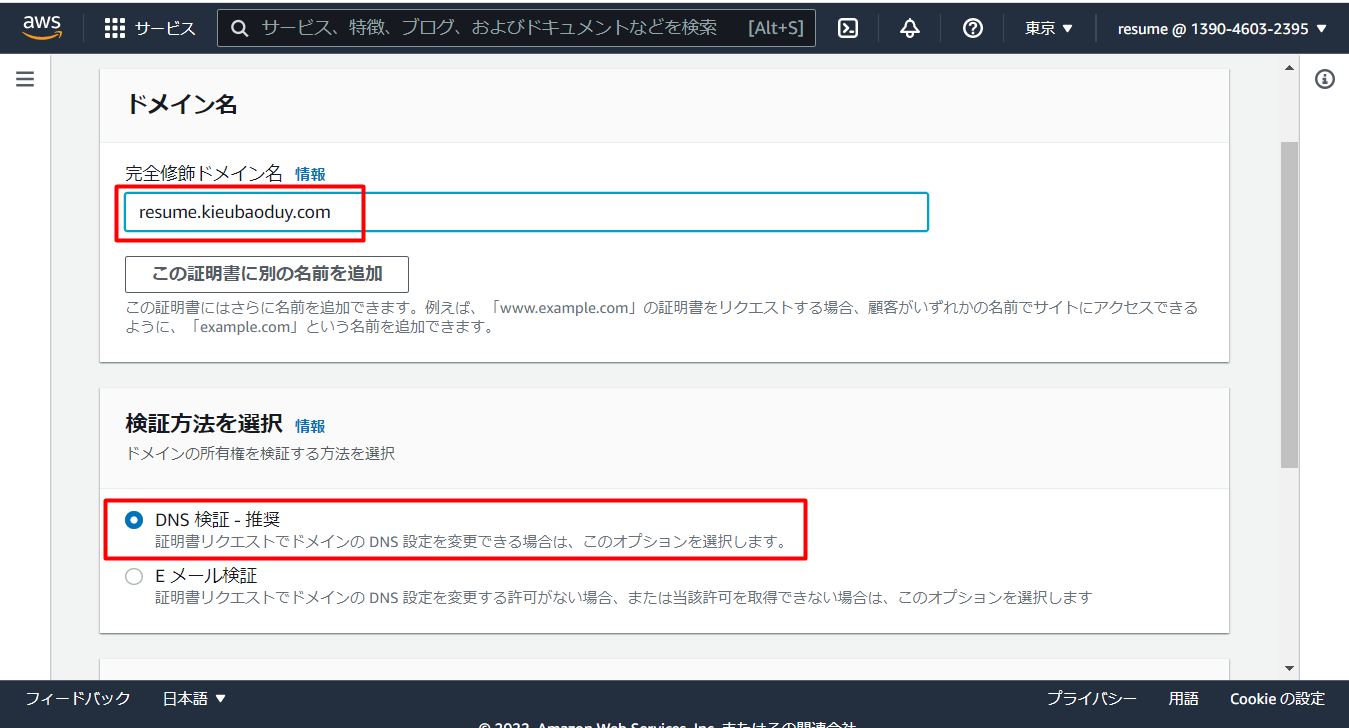Expand the 東京 region dropdown
Image resolution: width=1349 pixels, height=728 pixels.
pyautogui.click(x=1049, y=28)
